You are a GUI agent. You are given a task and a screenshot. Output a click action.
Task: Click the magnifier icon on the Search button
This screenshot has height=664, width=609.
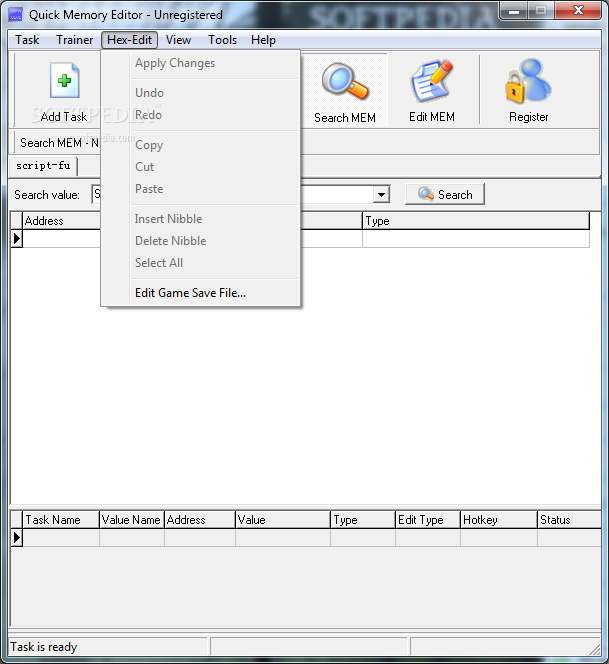point(426,194)
